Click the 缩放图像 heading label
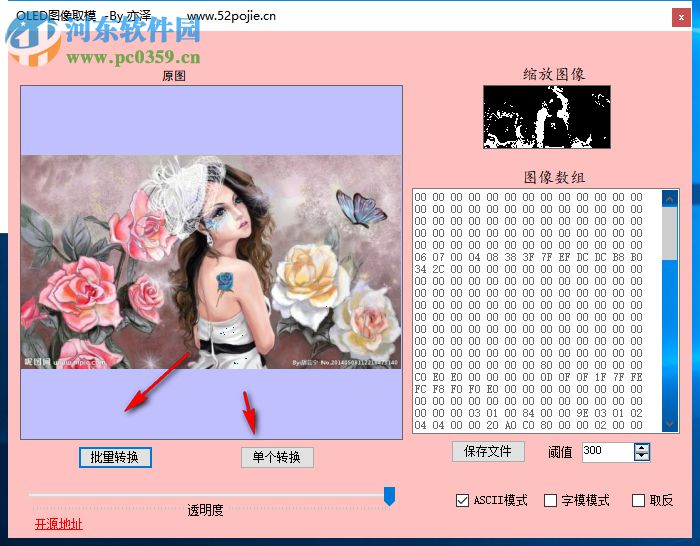 pyautogui.click(x=554, y=74)
